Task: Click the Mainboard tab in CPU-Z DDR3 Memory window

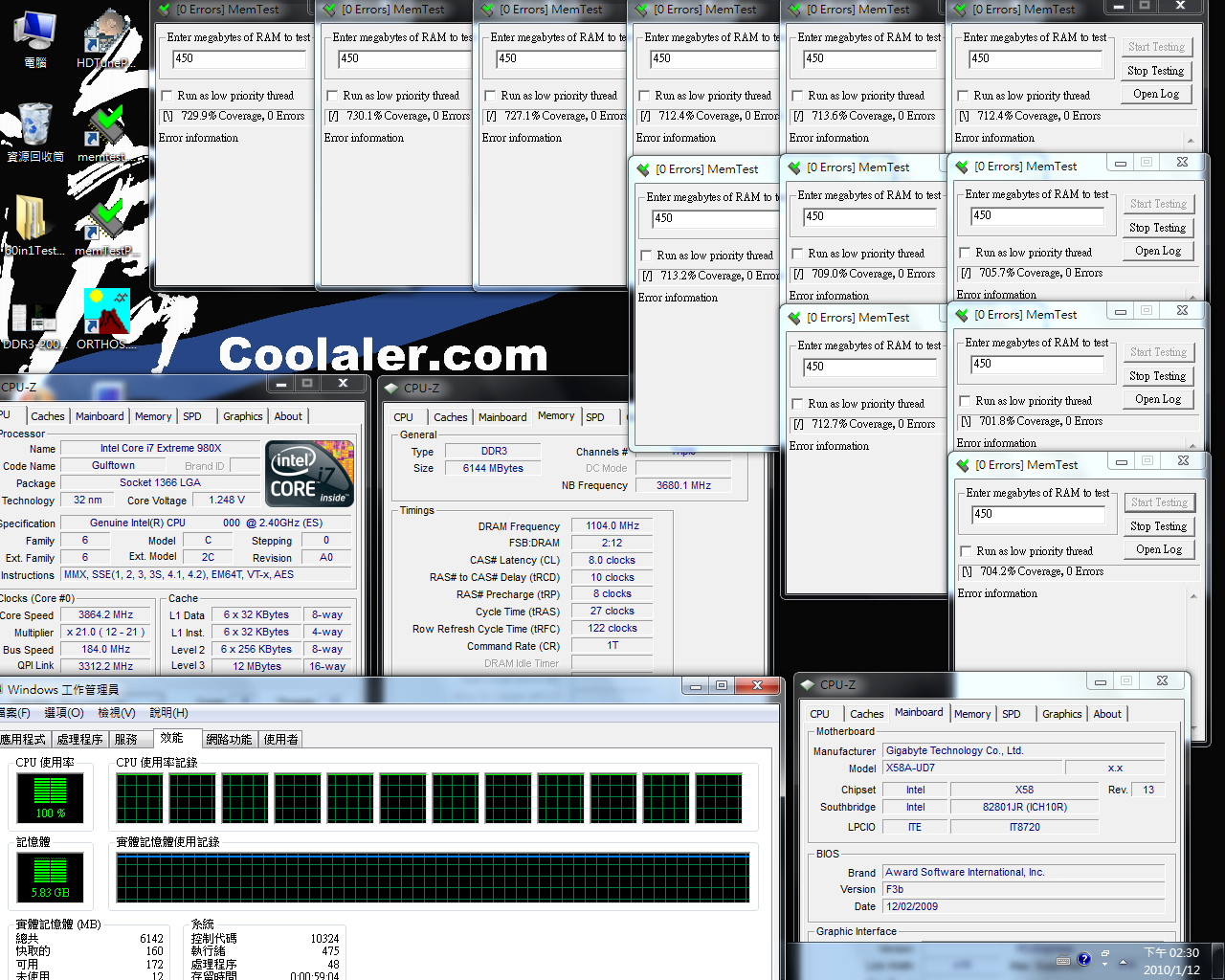Action: (x=502, y=417)
